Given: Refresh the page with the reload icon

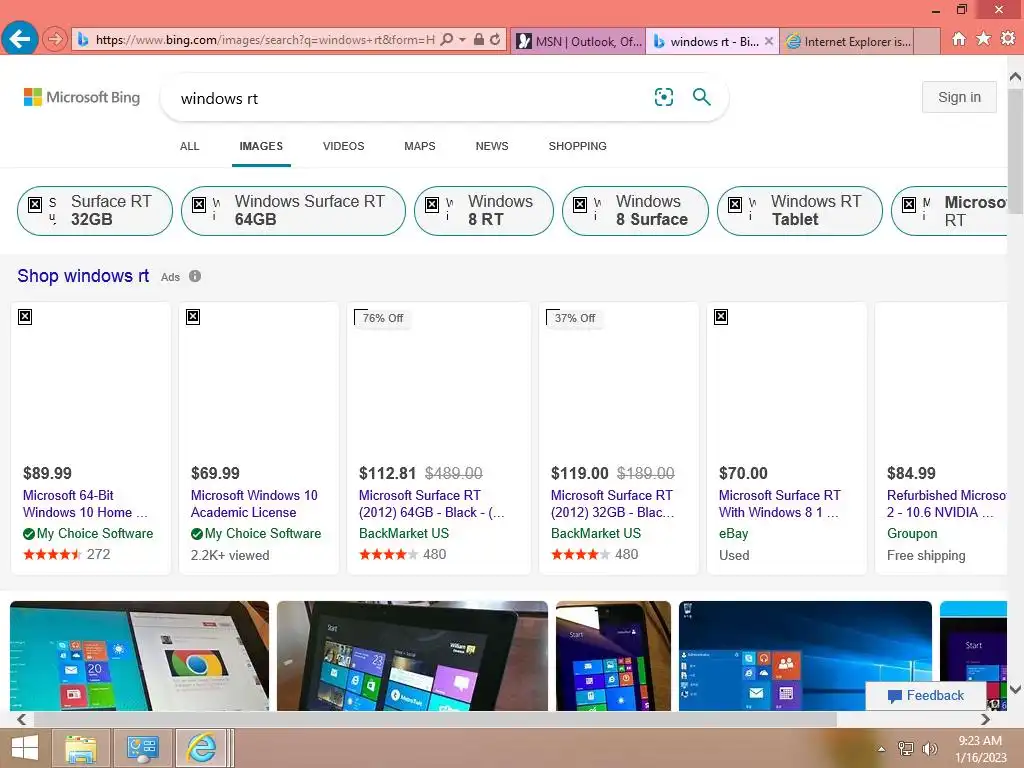Looking at the screenshot, I should 496,40.
